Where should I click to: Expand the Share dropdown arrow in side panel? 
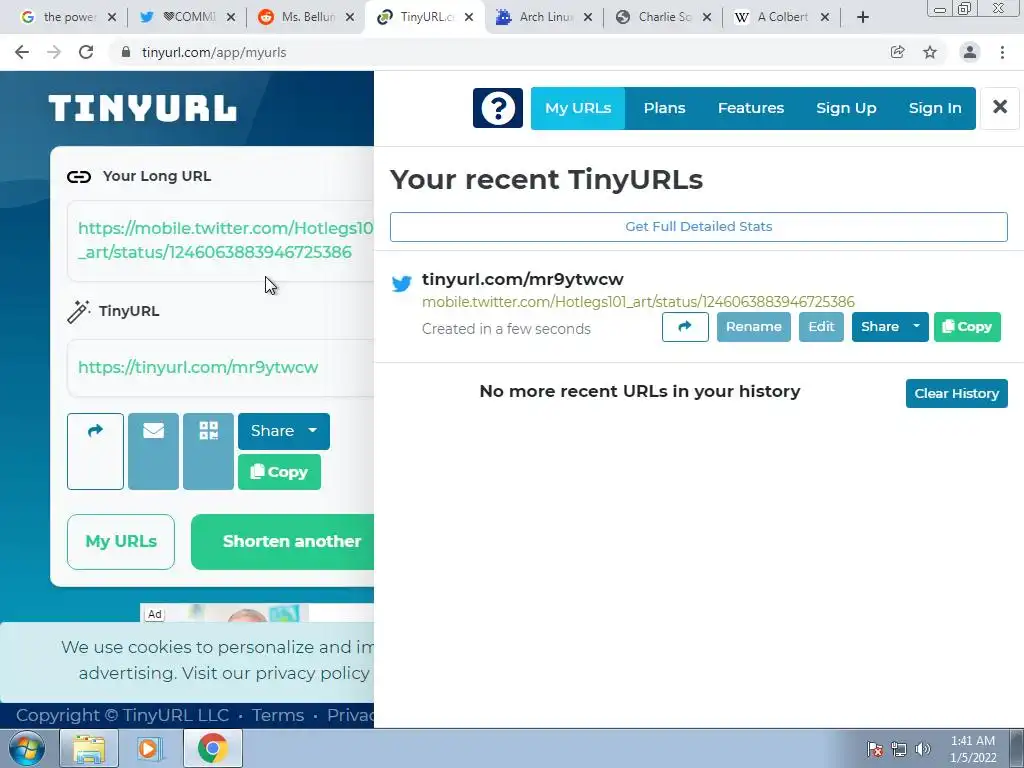click(x=917, y=327)
